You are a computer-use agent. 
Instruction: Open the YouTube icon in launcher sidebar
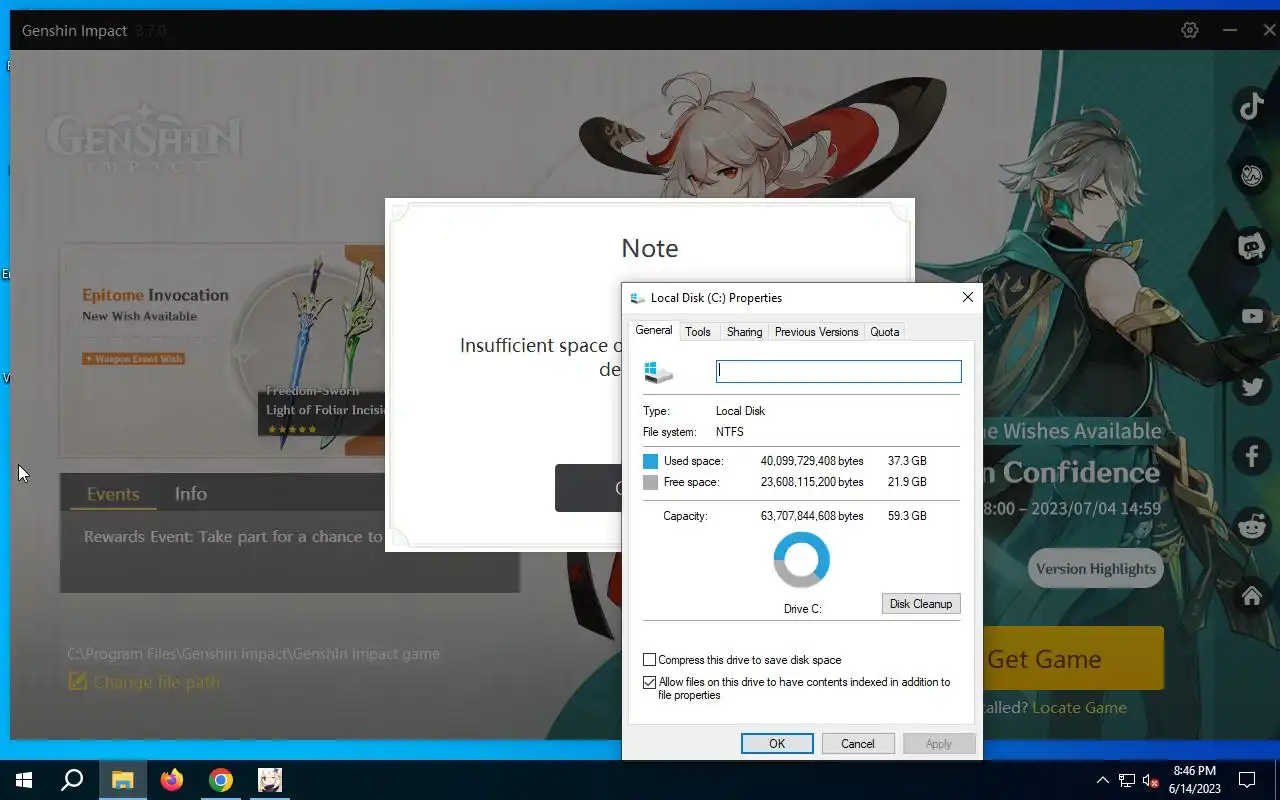pyautogui.click(x=1252, y=316)
